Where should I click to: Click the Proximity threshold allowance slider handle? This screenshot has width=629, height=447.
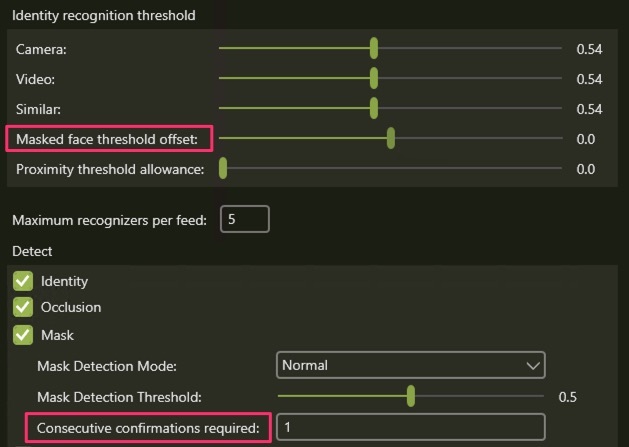[223, 169]
